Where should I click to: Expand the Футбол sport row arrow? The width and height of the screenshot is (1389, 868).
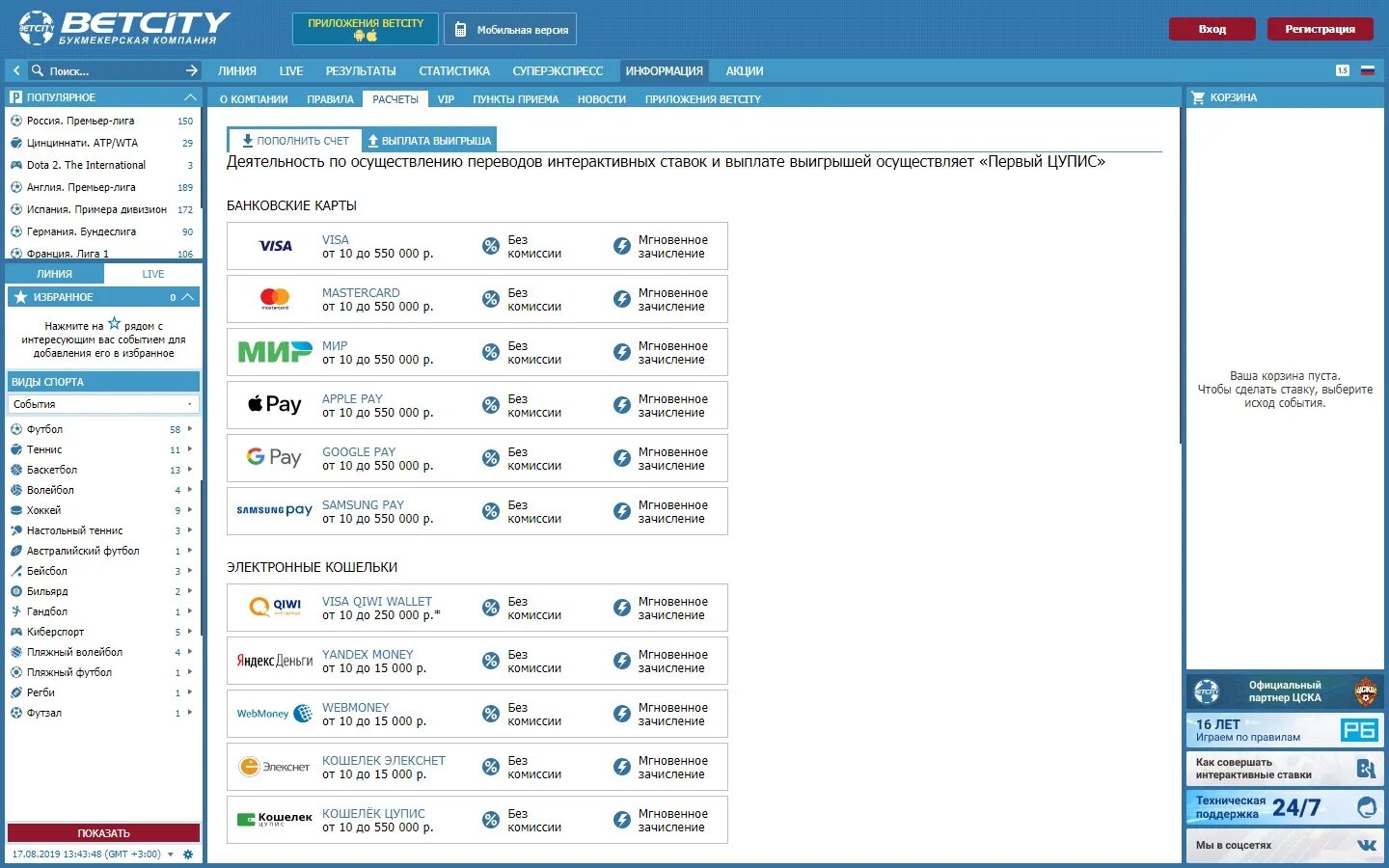click(x=190, y=429)
